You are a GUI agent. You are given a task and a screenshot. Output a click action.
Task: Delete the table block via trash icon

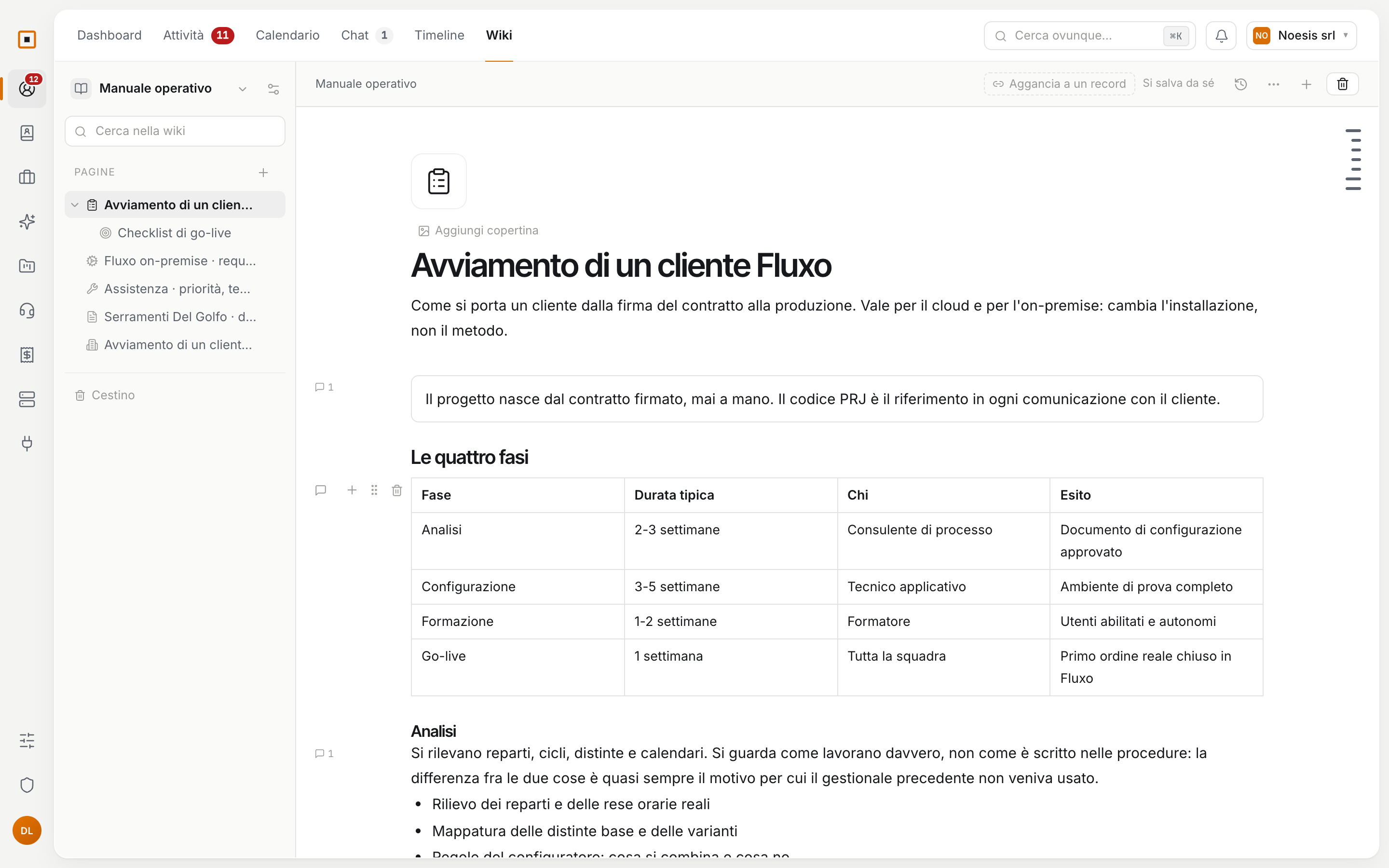pos(396,490)
